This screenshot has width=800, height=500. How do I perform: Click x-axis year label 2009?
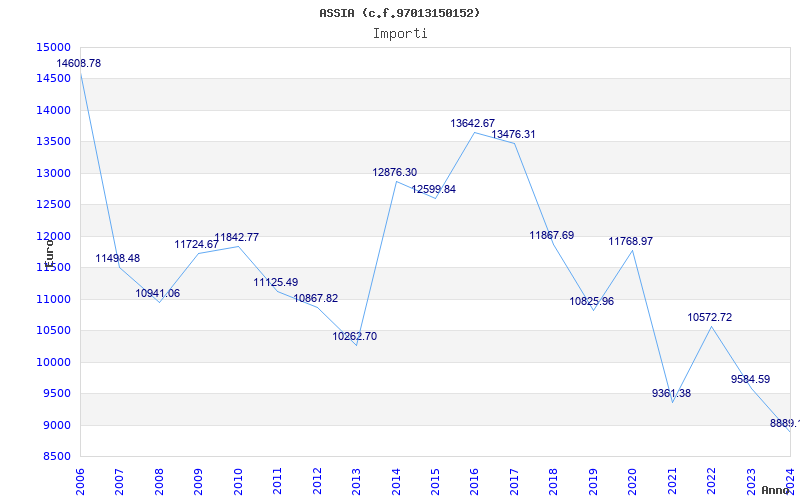pyautogui.click(x=198, y=482)
